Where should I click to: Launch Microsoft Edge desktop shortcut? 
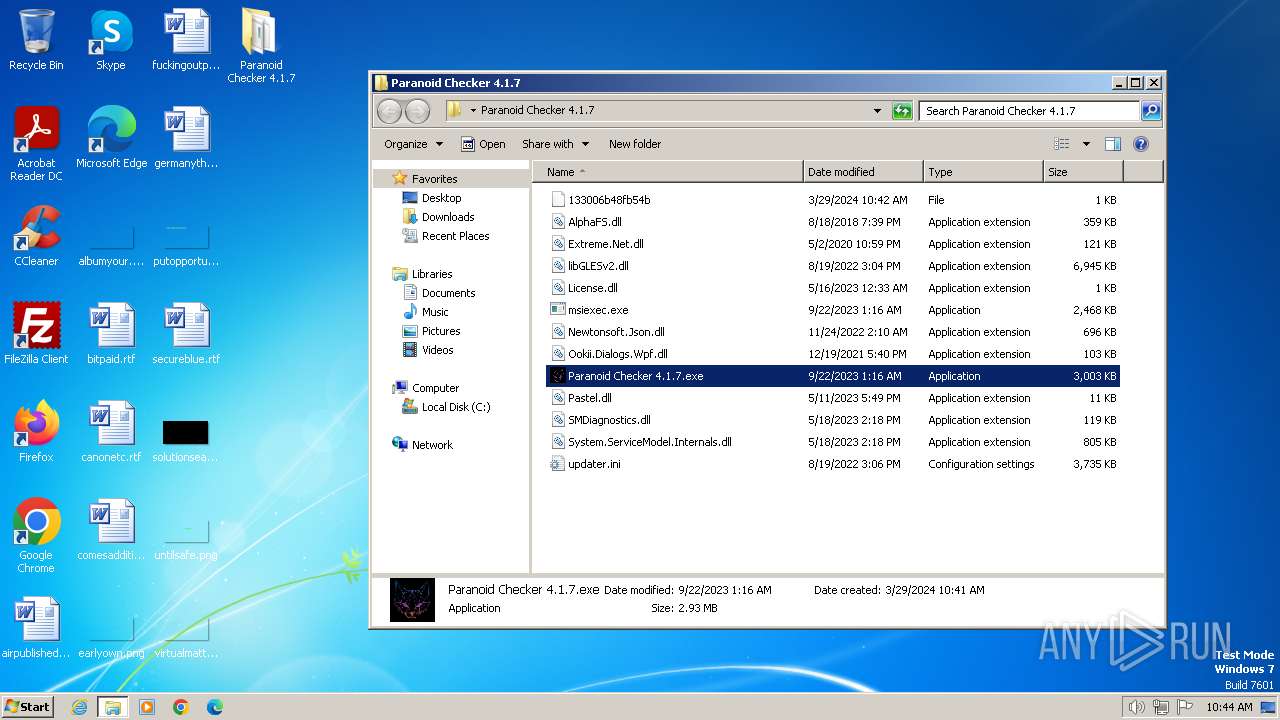[x=111, y=138]
